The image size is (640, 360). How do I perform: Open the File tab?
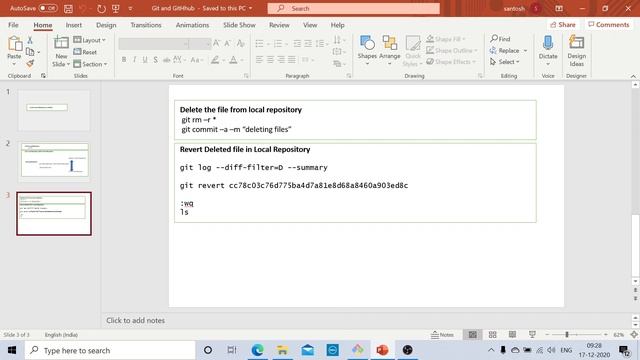13,25
